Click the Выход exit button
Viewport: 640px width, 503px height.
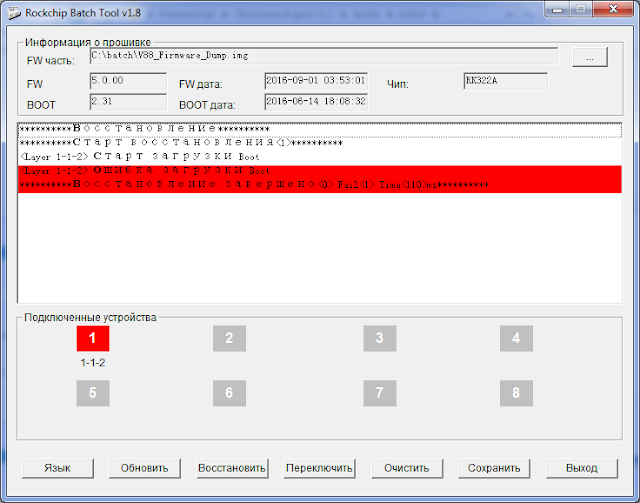582,468
